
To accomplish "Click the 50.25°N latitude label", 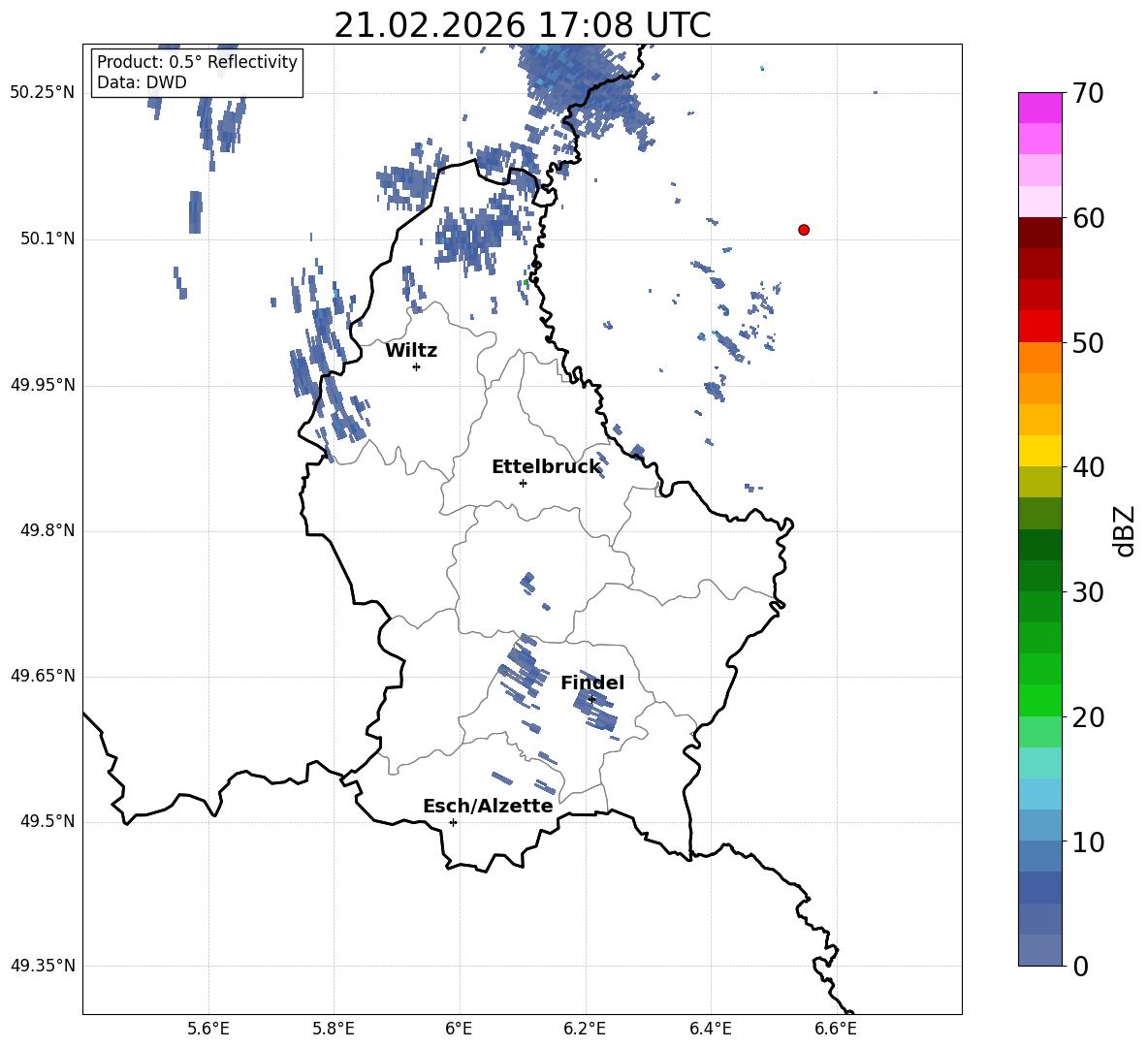I will coord(43,93).
